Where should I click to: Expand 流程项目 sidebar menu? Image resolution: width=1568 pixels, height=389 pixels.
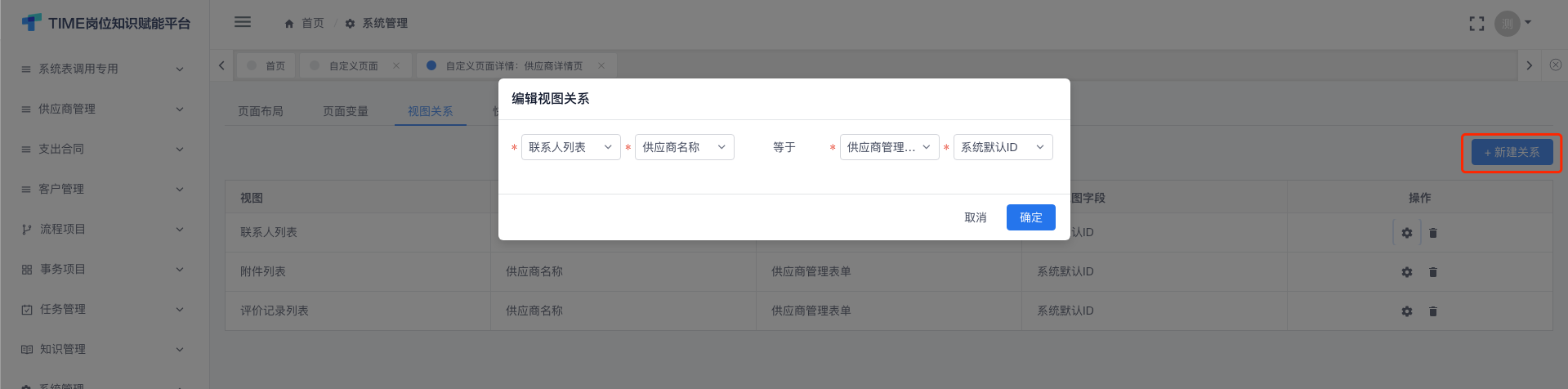click(x=105, y=229)
